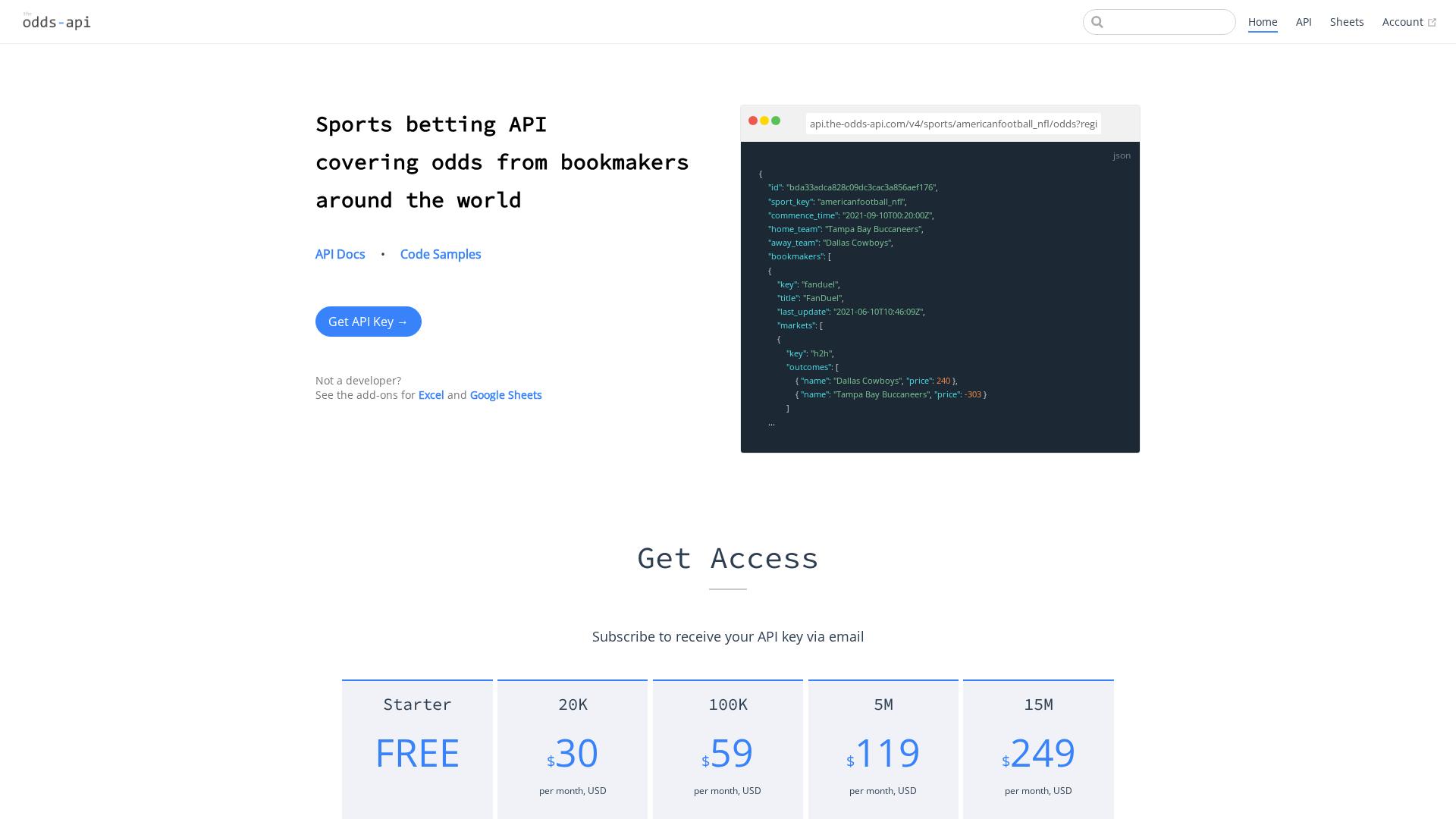Click the API URL bar in code window
The image size is (1456, 819).
953,124
